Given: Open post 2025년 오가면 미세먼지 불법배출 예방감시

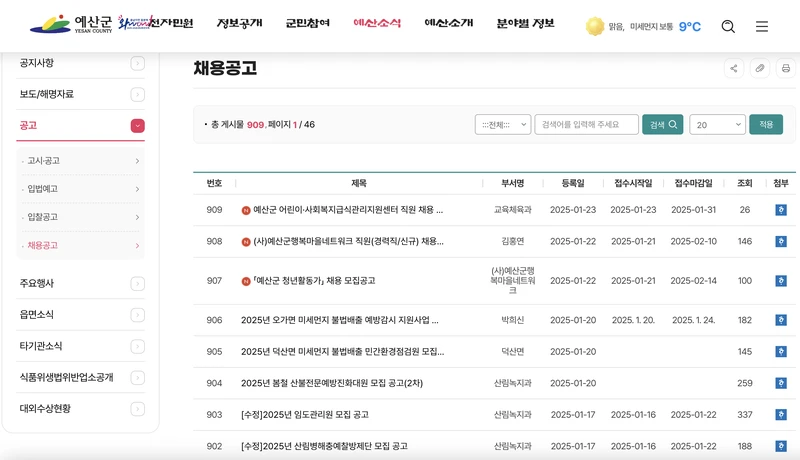Looking at the screenshot, I should click(340, 320).
